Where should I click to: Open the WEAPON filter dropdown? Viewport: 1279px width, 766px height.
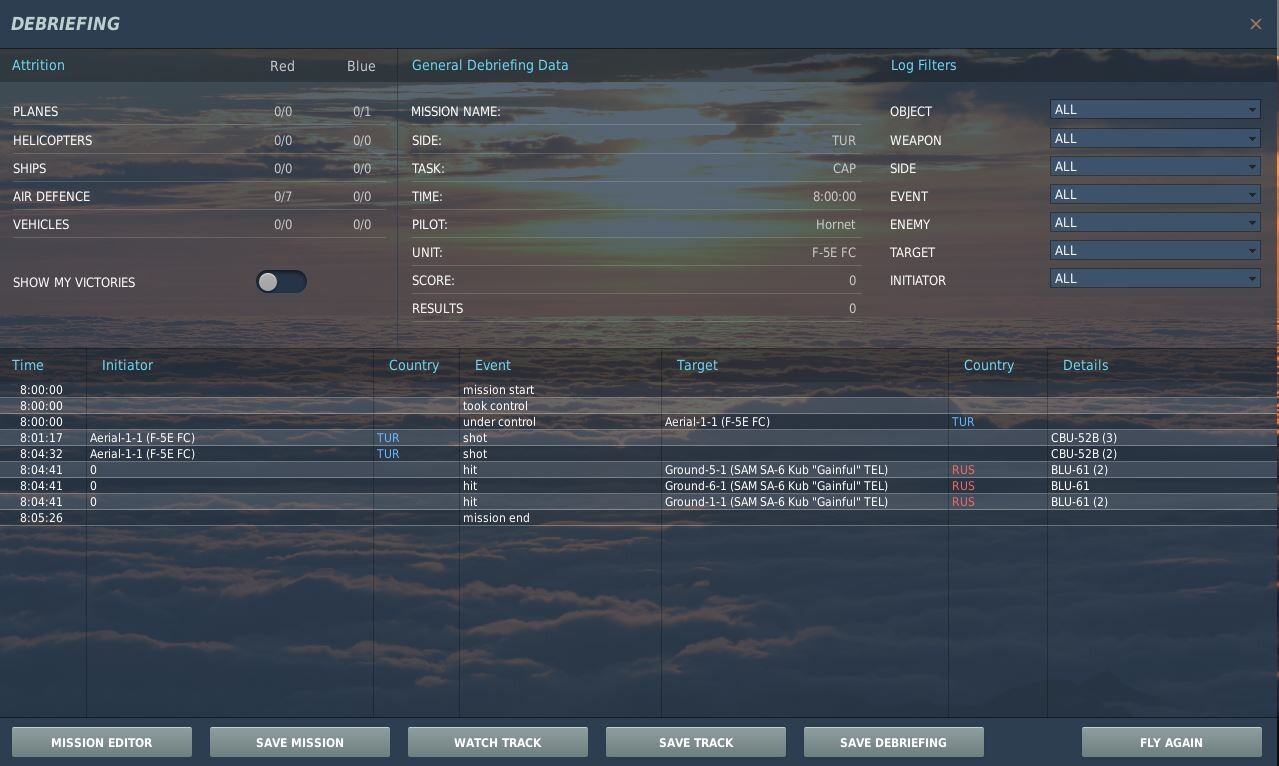(x=1155, y=139)
